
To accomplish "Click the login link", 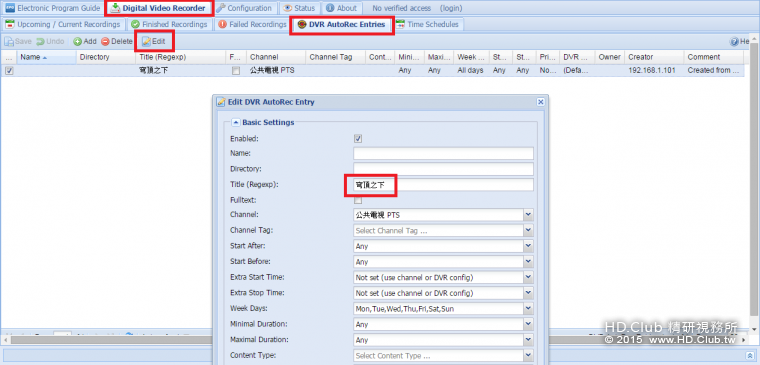I will (x=451, y=8).
